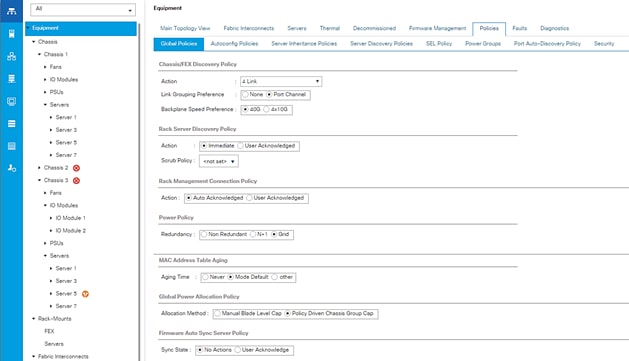Choose N+1 power redundancy
Image resolution: width=629 pixels, height=361 pixels.
[253, 234]
